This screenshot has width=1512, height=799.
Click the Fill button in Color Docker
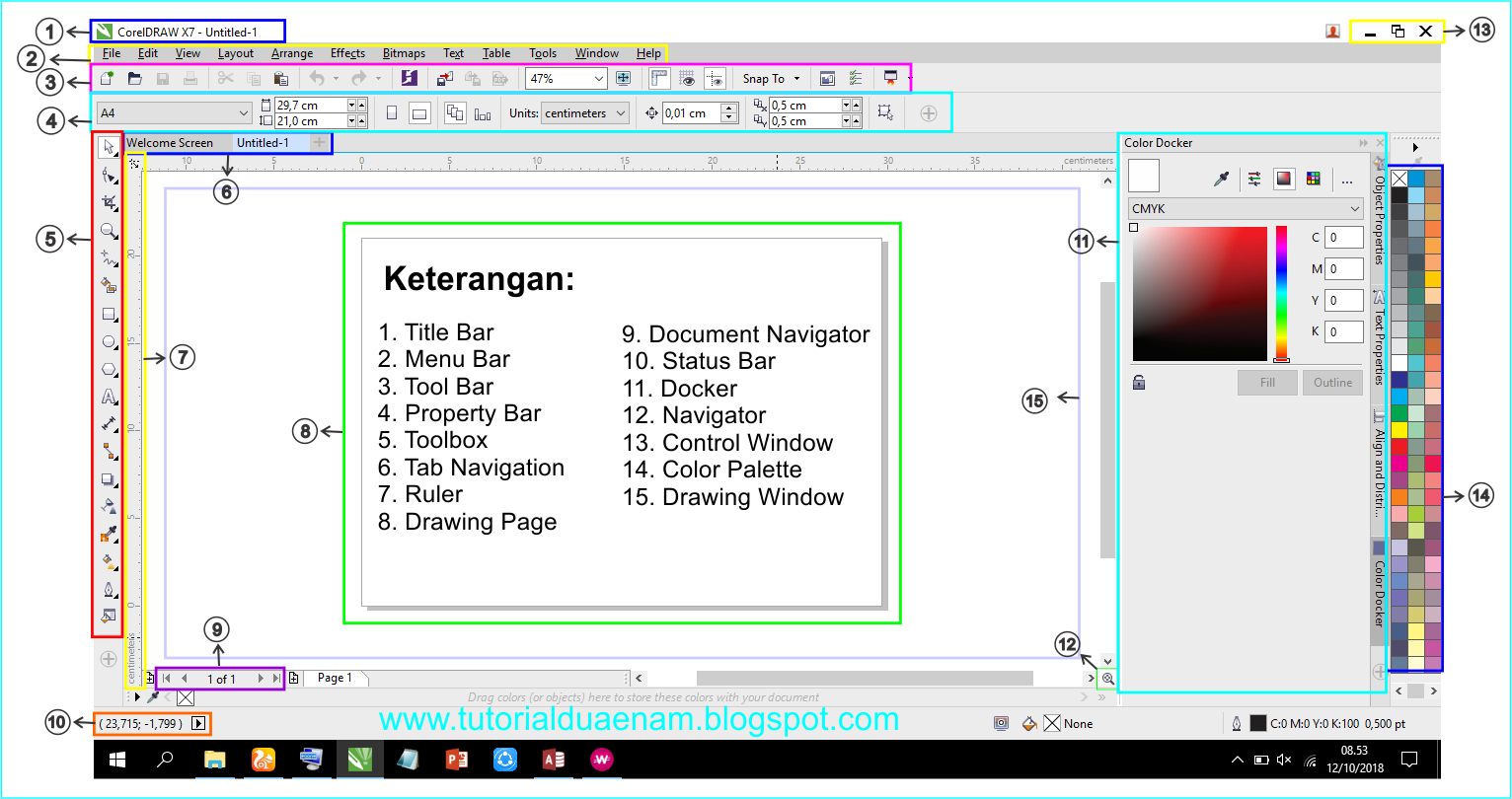(1267, 383)
